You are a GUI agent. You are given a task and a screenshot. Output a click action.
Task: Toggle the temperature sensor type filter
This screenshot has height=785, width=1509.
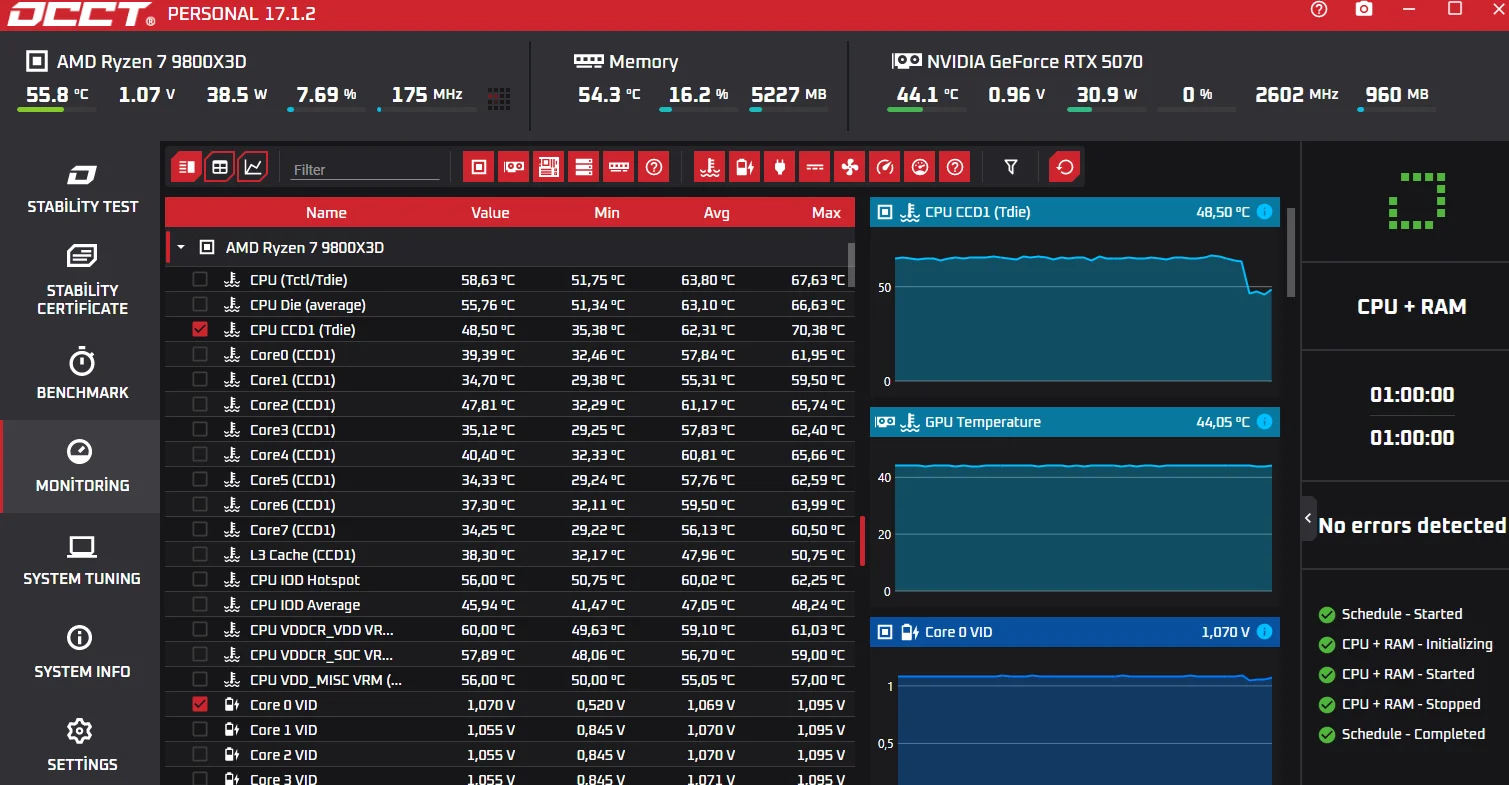[x=710, y=167]
